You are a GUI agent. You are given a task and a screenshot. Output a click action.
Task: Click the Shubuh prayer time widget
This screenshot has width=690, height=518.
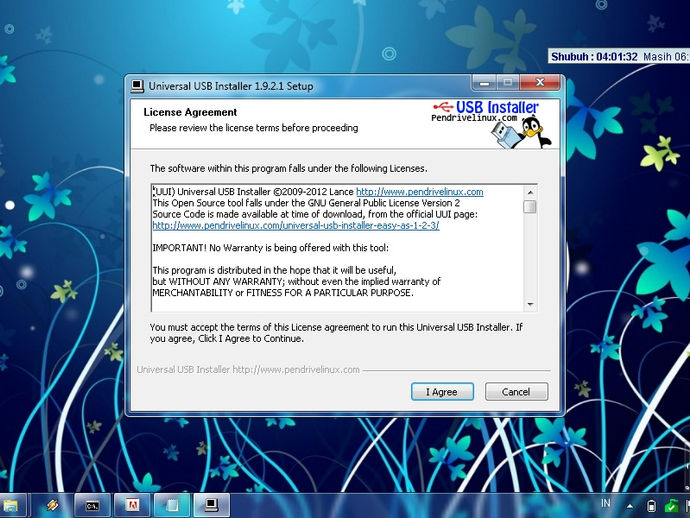(619, 56)
